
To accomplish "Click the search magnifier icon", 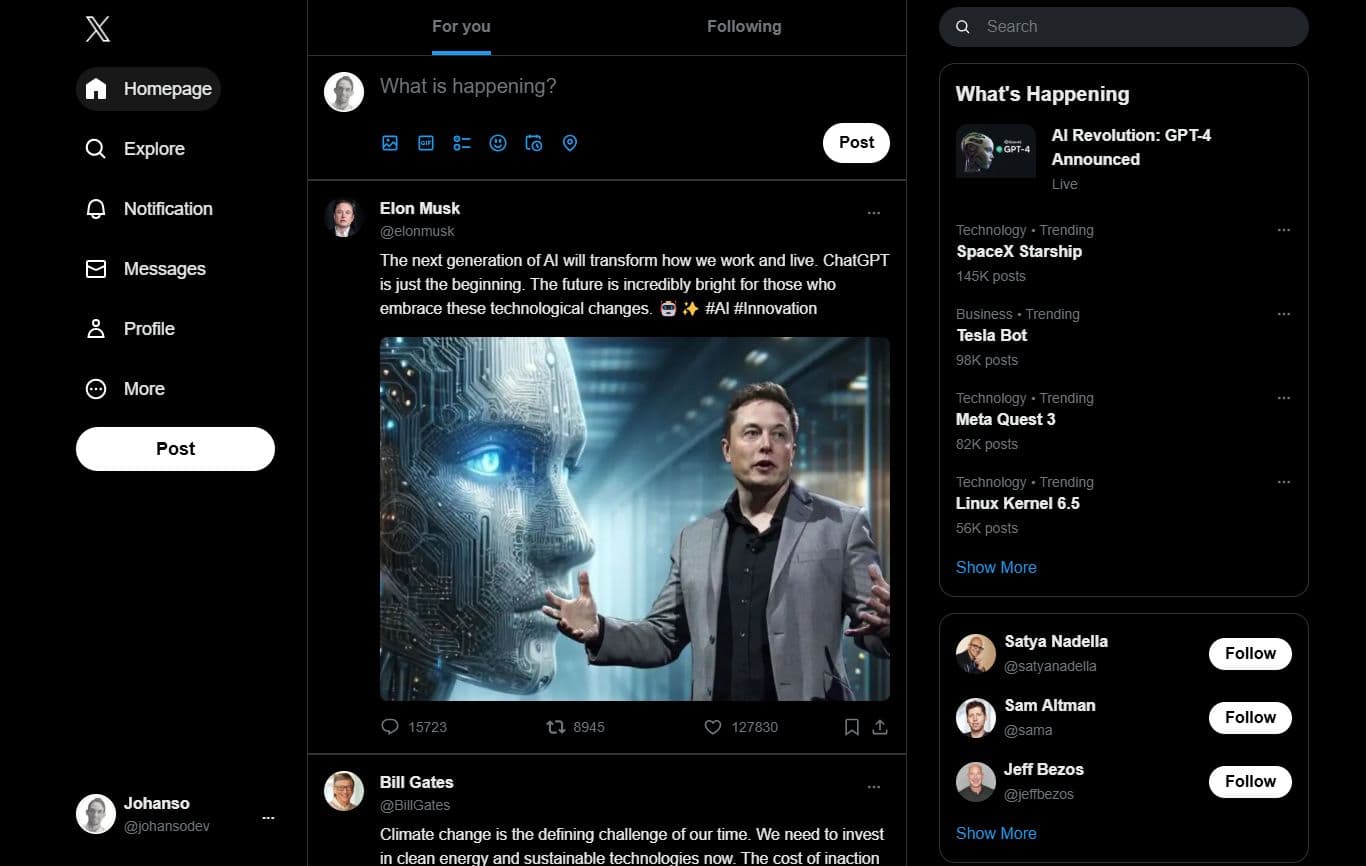I will [963, 27].
